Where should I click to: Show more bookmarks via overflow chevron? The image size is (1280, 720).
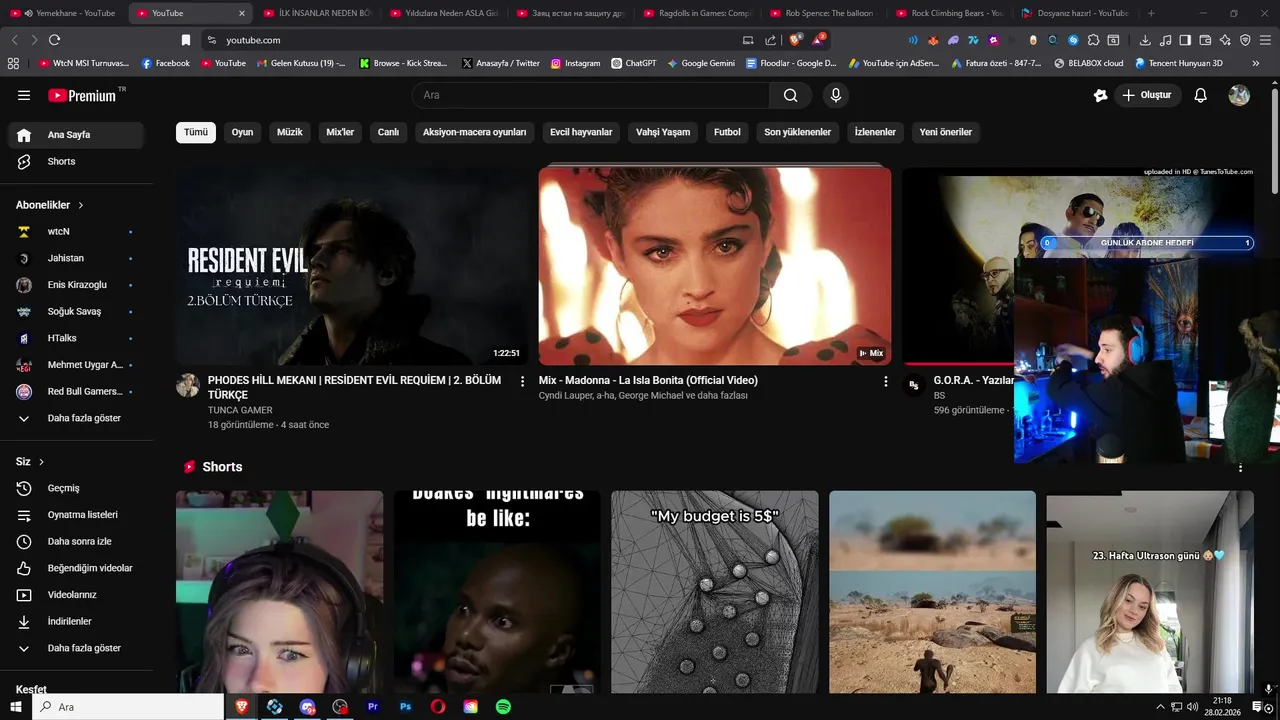[1256, 63]
